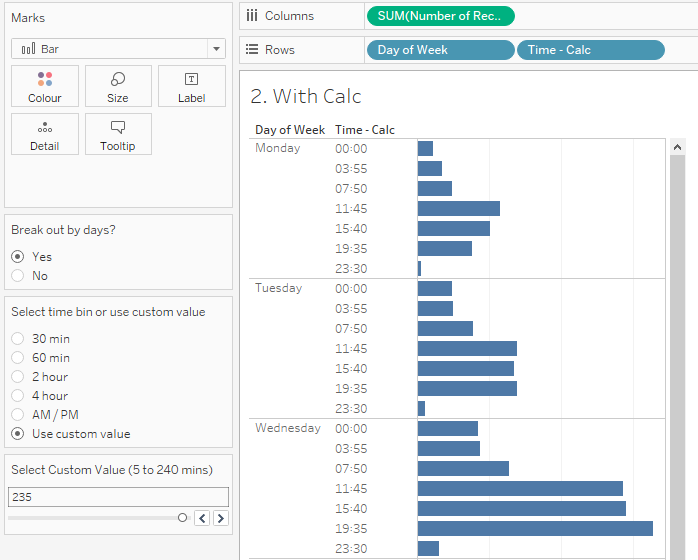The width and height of the screenshot is (698, 560).
Task: Open the Size marks card
Action: tap(118, 86)
